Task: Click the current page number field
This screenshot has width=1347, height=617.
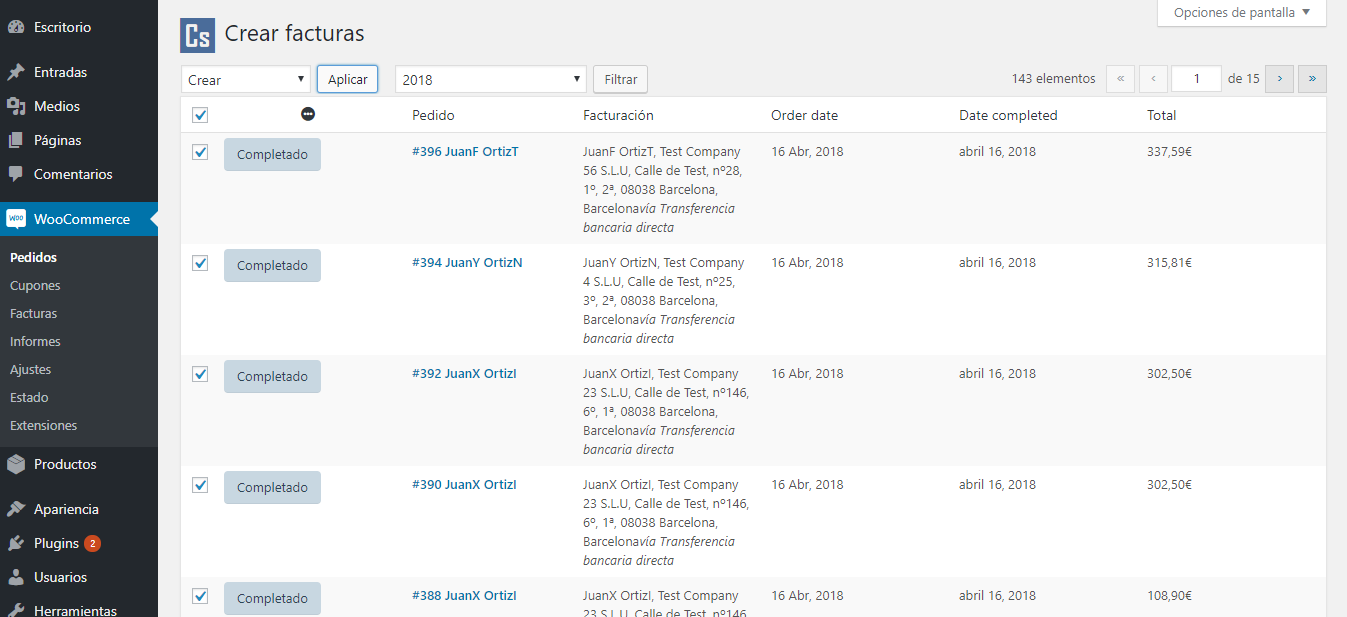Action: click(1196, 79)
